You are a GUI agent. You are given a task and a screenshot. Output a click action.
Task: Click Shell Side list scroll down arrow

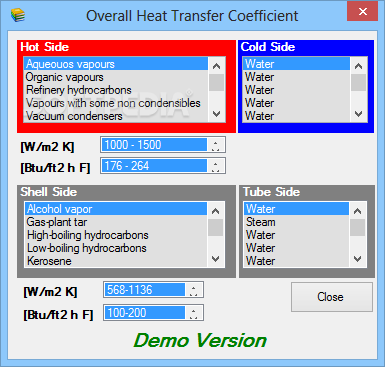point(216,259)
